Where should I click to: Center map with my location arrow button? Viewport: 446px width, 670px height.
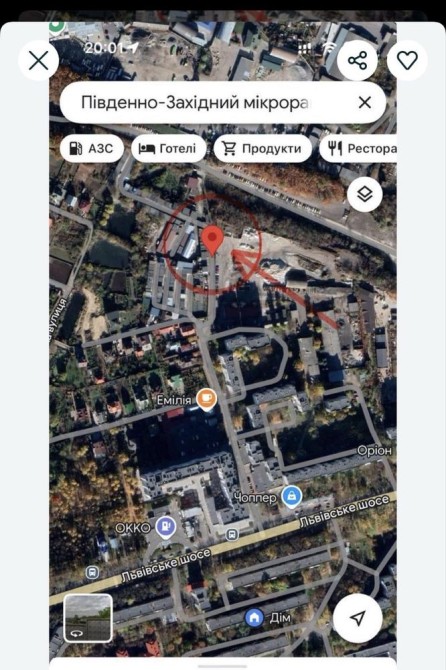click(358, 617)
